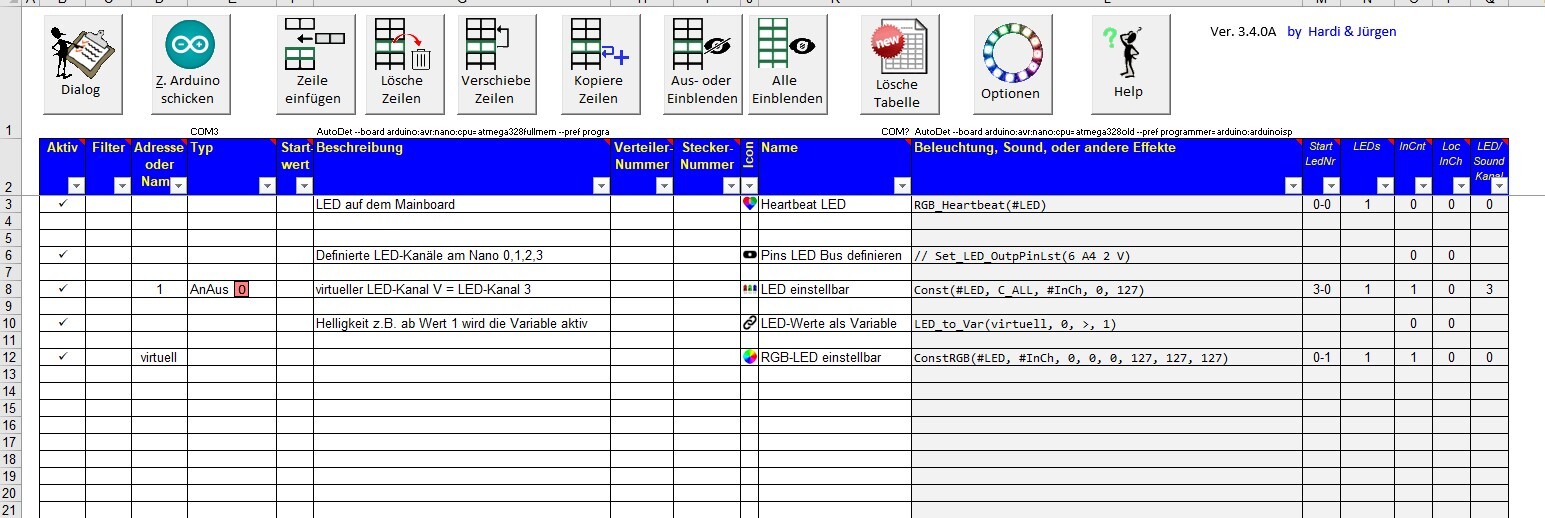The image size is (1545, 518).
Task: Expand the Beschreibung column filter dropdown
Action: tap(600, 186)
